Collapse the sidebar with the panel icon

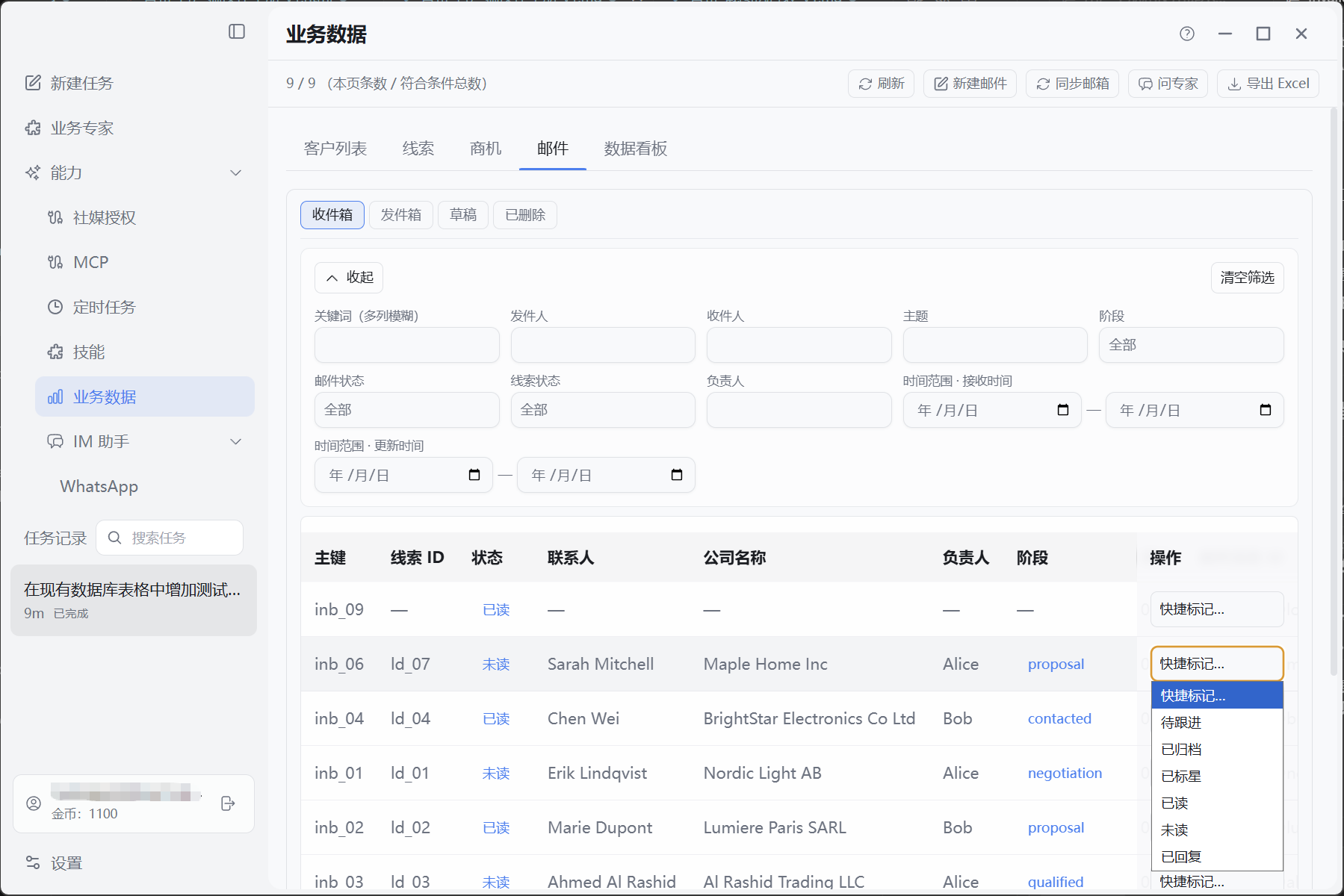point(237,31)
